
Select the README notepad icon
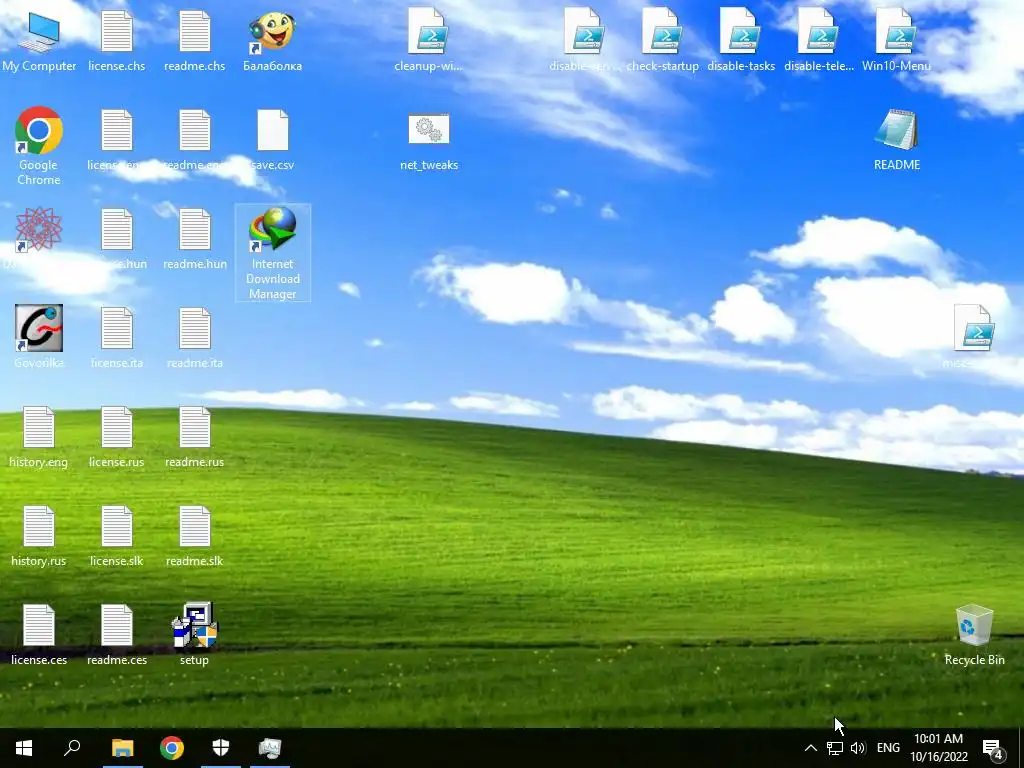click(897, 140)
